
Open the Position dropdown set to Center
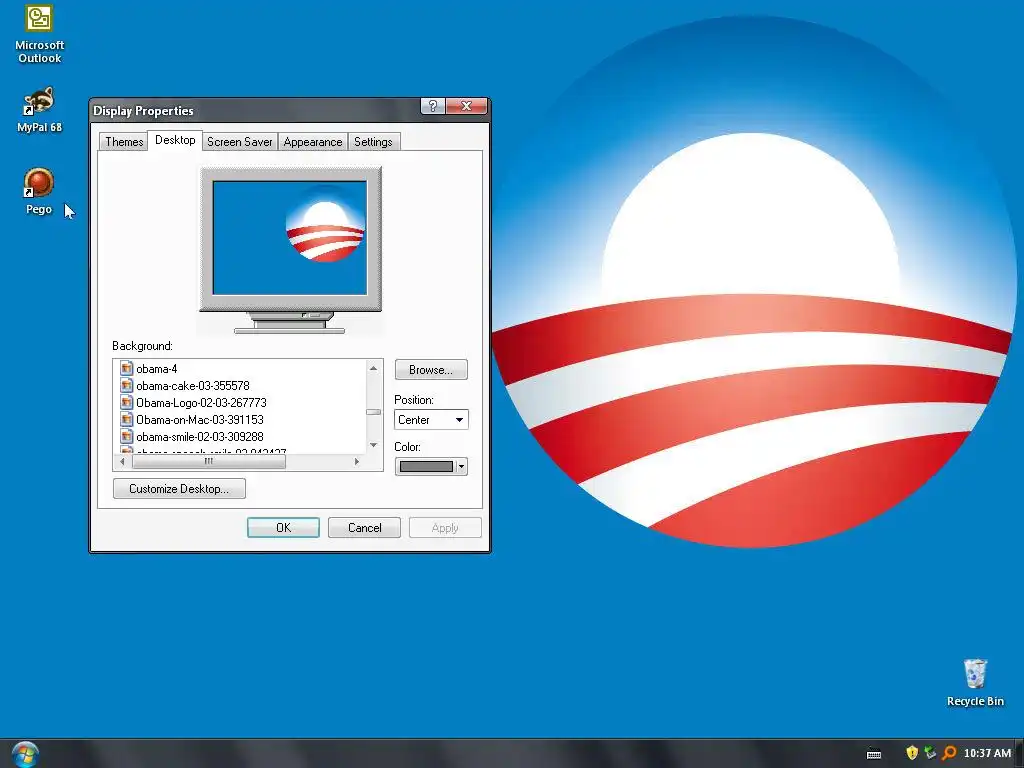(x=431, y=419)
